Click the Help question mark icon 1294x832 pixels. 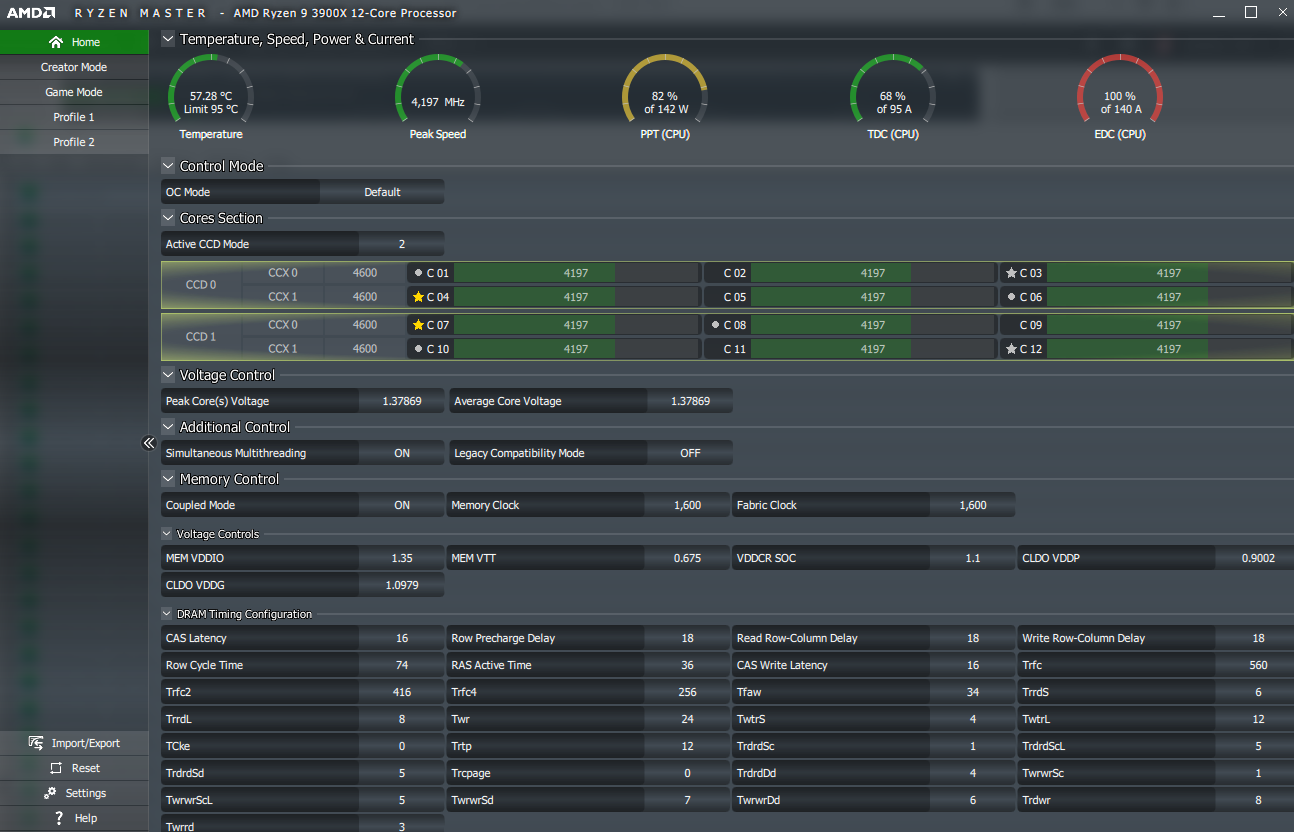60,818
